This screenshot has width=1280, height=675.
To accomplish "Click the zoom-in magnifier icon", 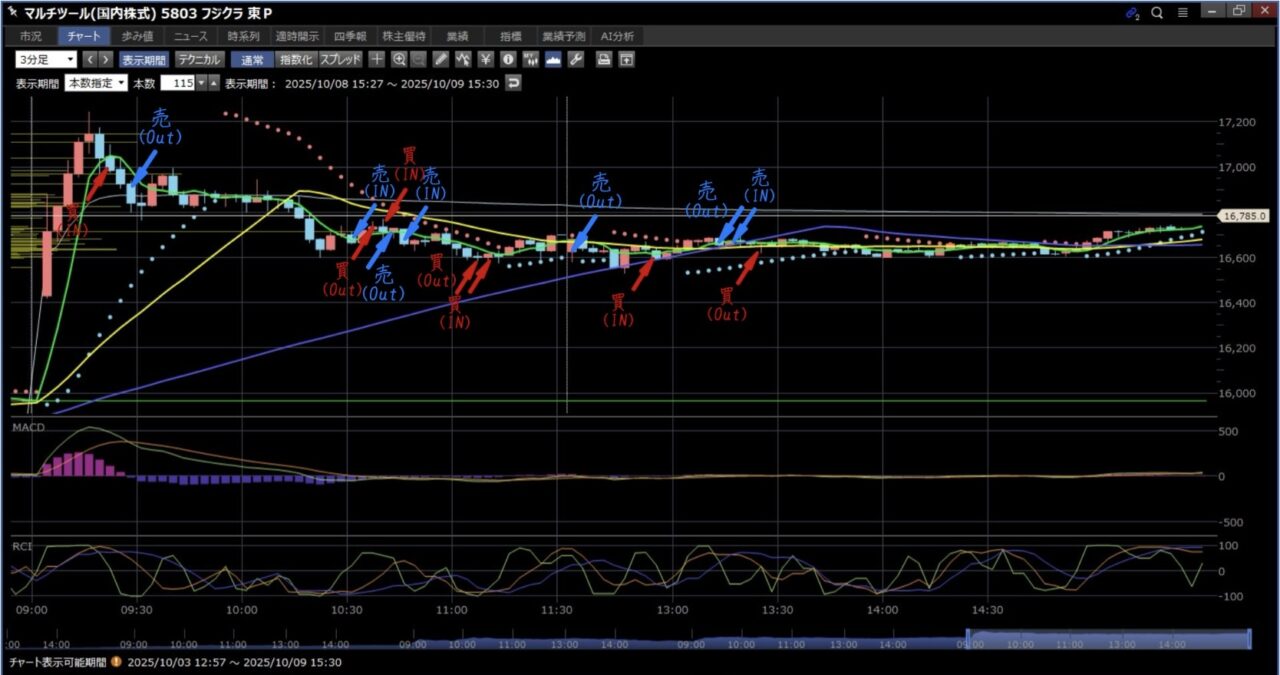I will [399, 59].
